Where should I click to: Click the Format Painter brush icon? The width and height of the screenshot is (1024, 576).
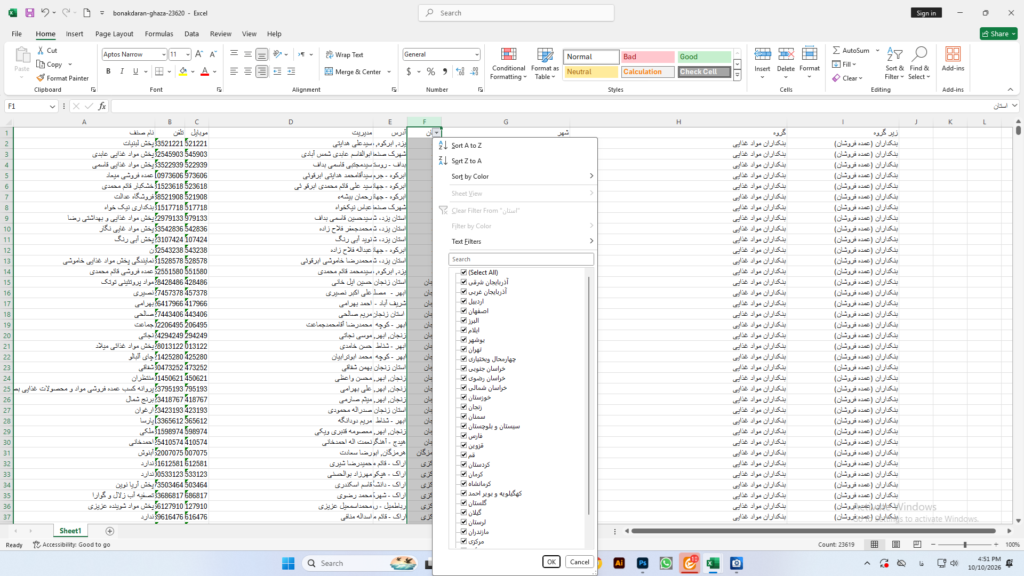(40, 78)
